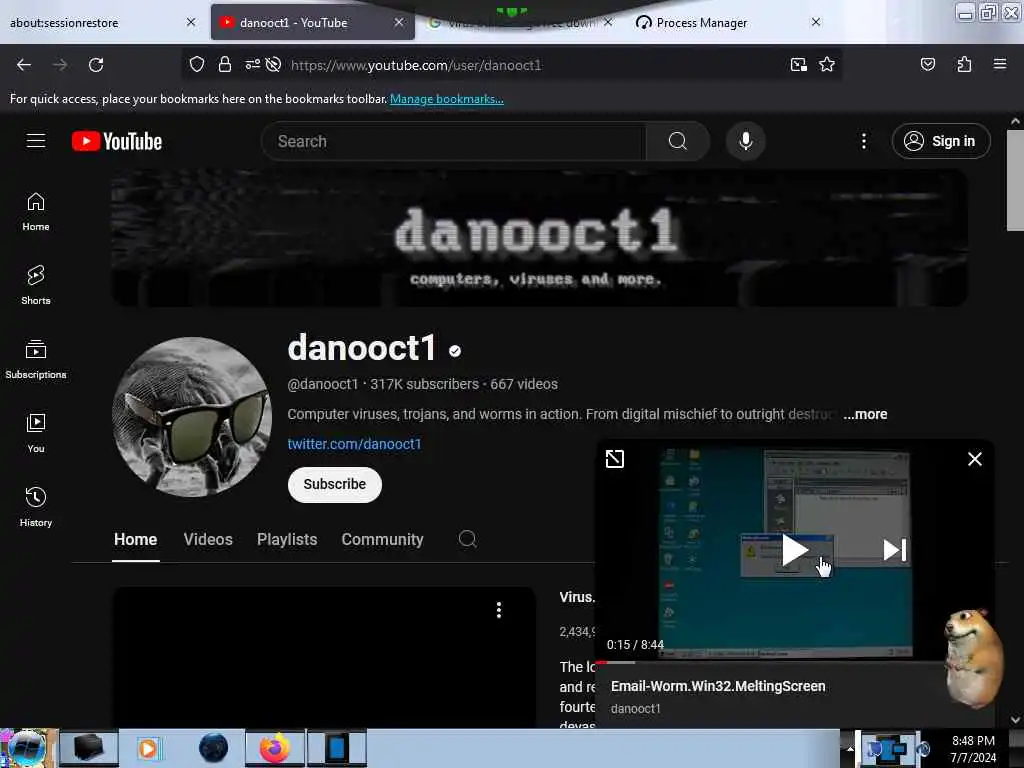Open the You section in sidebar

coord(36,433)
